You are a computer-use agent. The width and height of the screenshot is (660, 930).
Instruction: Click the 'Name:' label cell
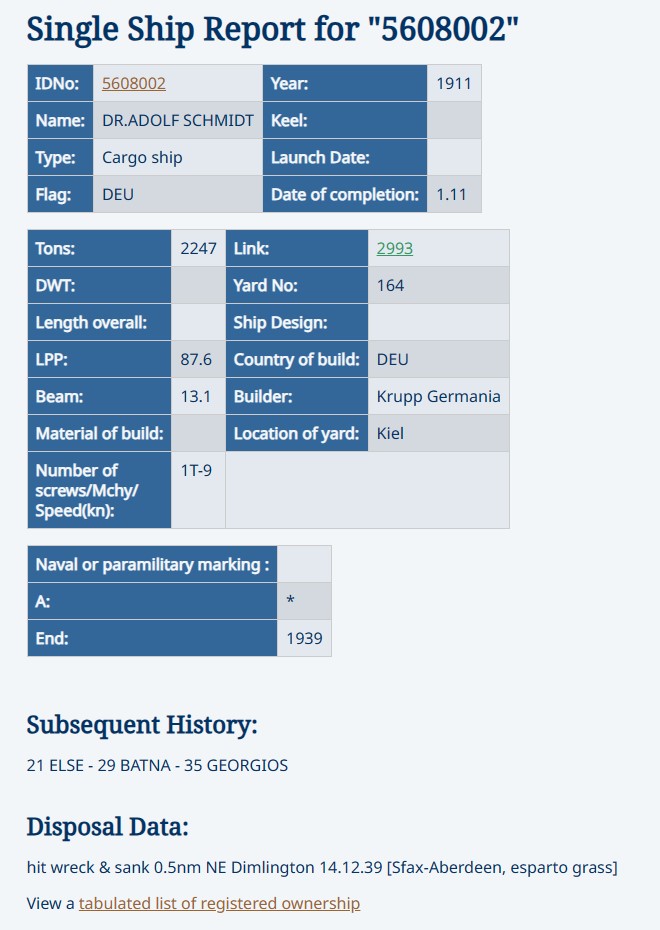[x=60, y=120]
